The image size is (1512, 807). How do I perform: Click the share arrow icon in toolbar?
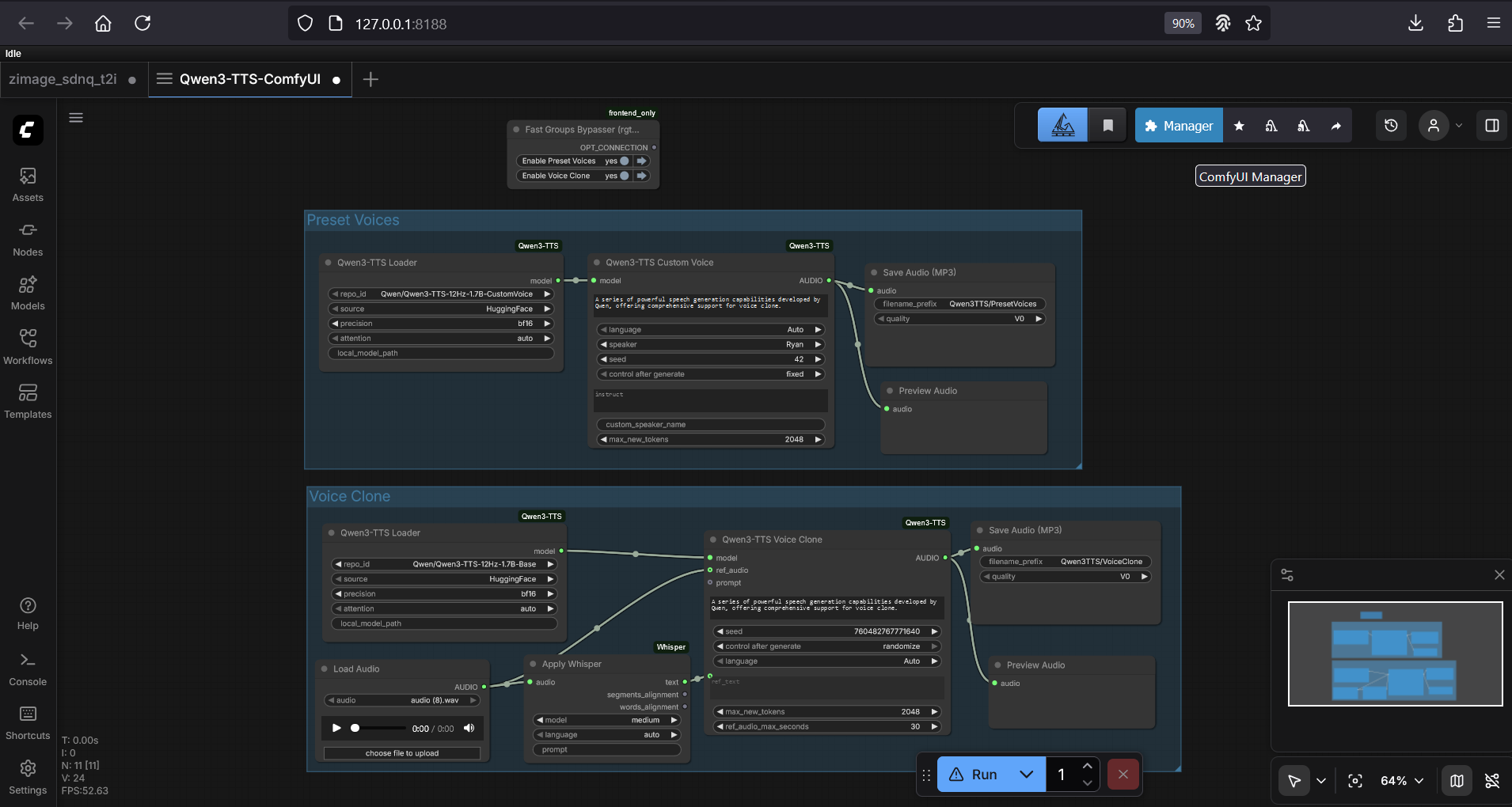1336,126
